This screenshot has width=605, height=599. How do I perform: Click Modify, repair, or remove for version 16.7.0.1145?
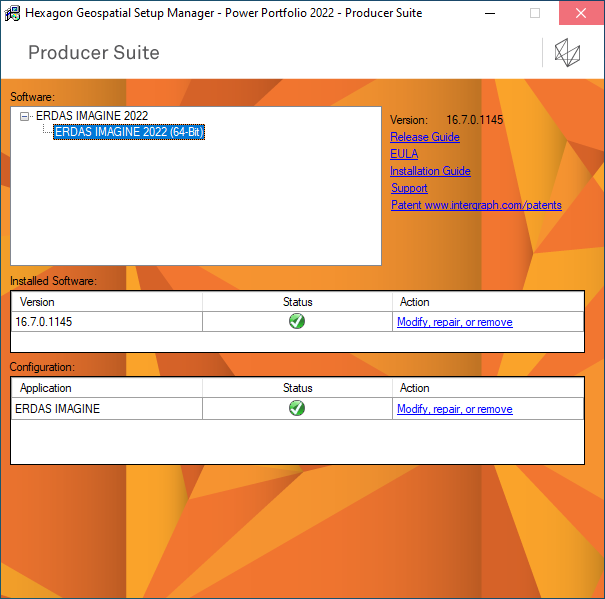tap(455, 322)
